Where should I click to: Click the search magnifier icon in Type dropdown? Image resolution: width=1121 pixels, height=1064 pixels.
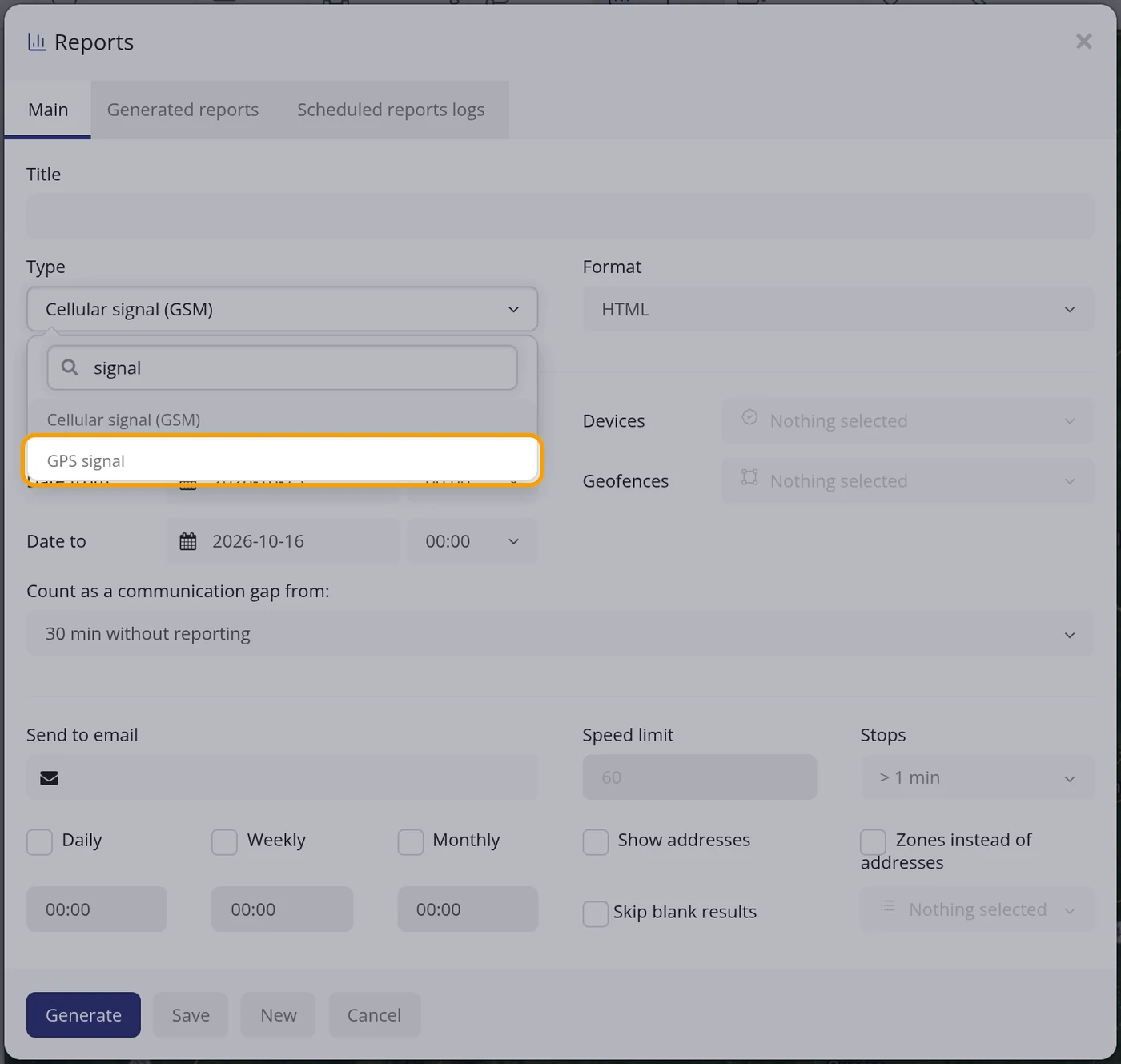[70, 367]
